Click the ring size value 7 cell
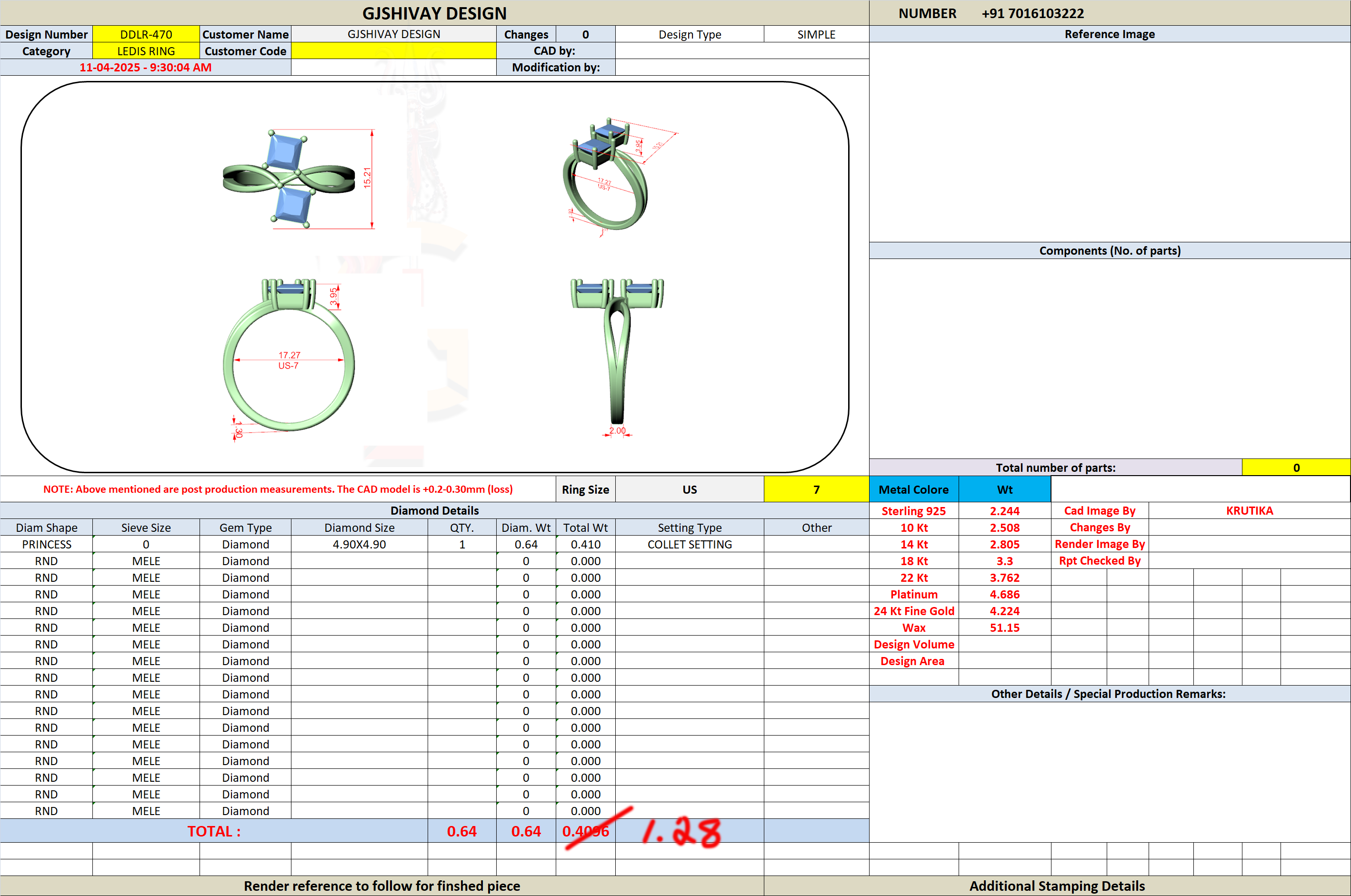1351x896 pixels. 816,489
